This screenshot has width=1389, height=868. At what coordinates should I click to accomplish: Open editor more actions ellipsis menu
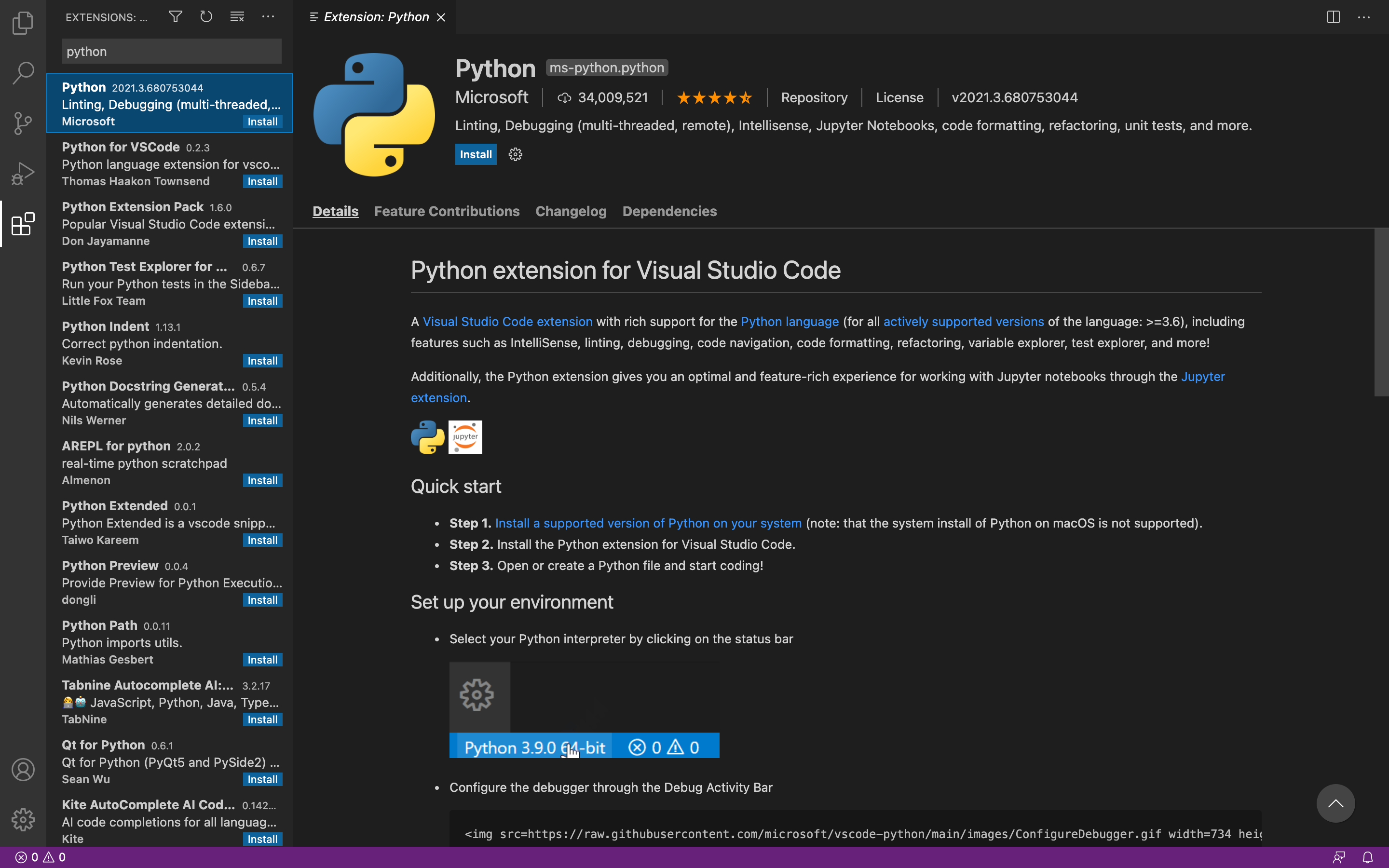[1364, 17]
